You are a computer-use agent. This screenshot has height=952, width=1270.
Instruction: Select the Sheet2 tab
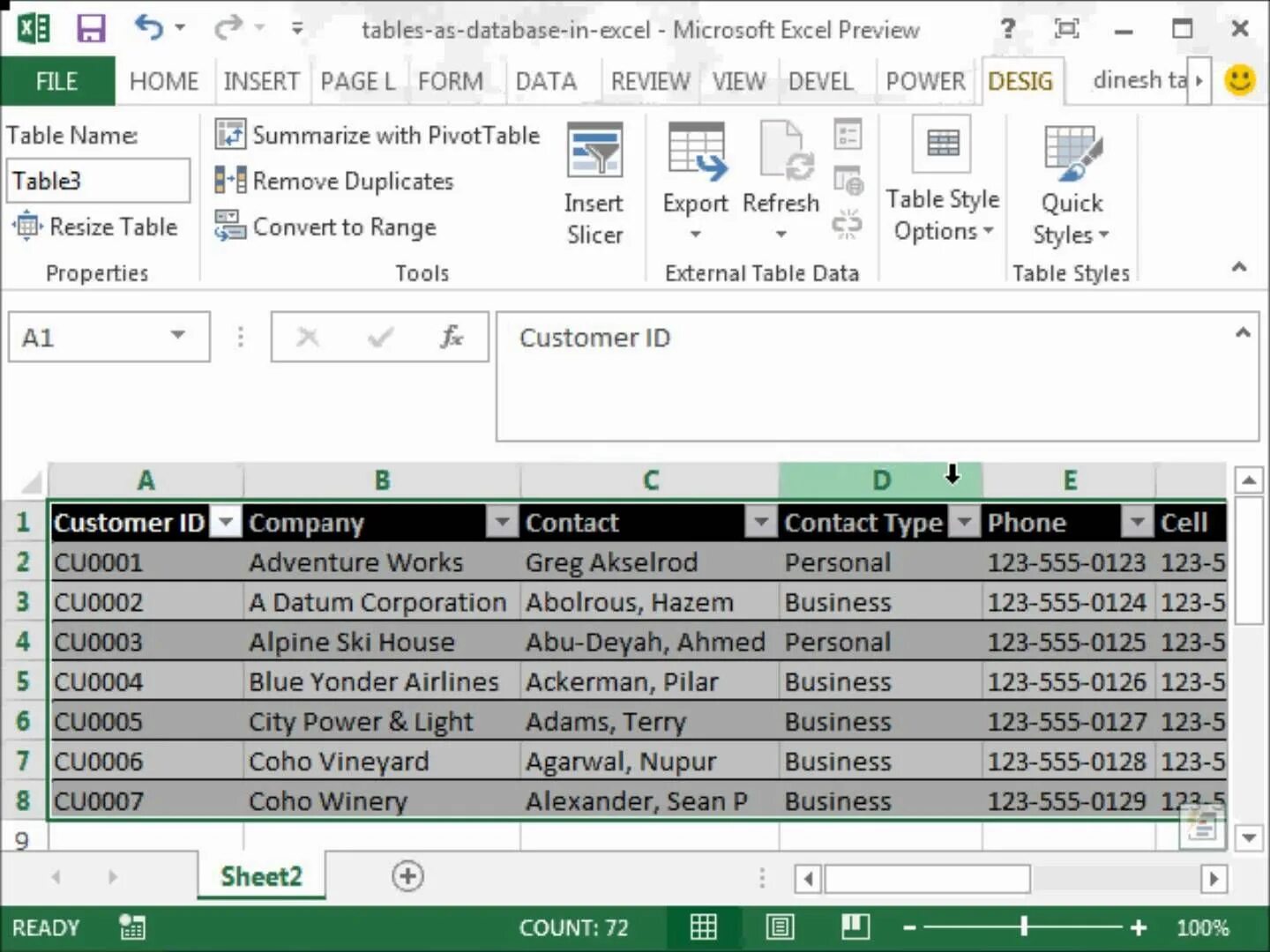point(261,876)
